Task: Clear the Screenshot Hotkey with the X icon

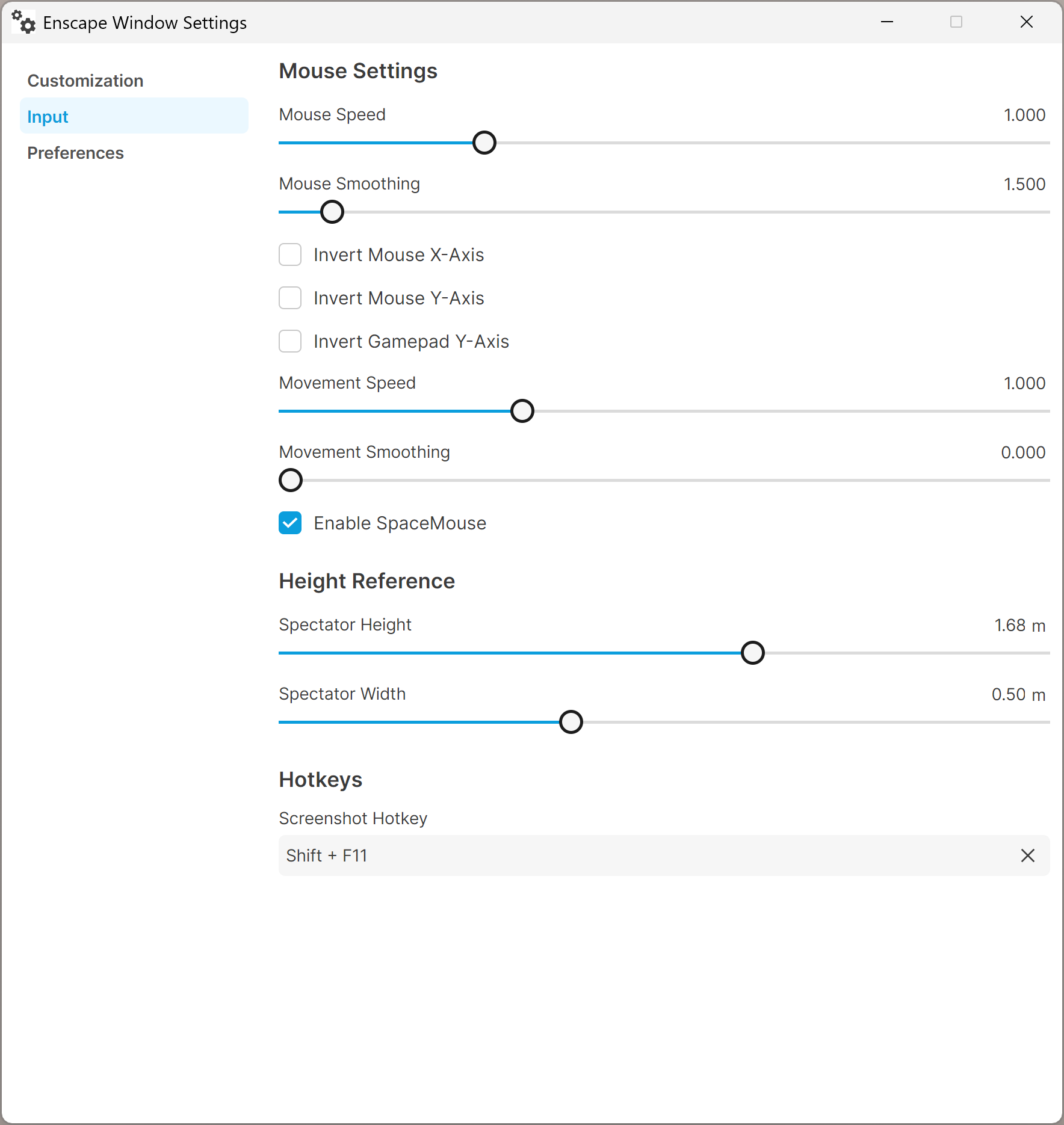Action: click(1028, 856)
